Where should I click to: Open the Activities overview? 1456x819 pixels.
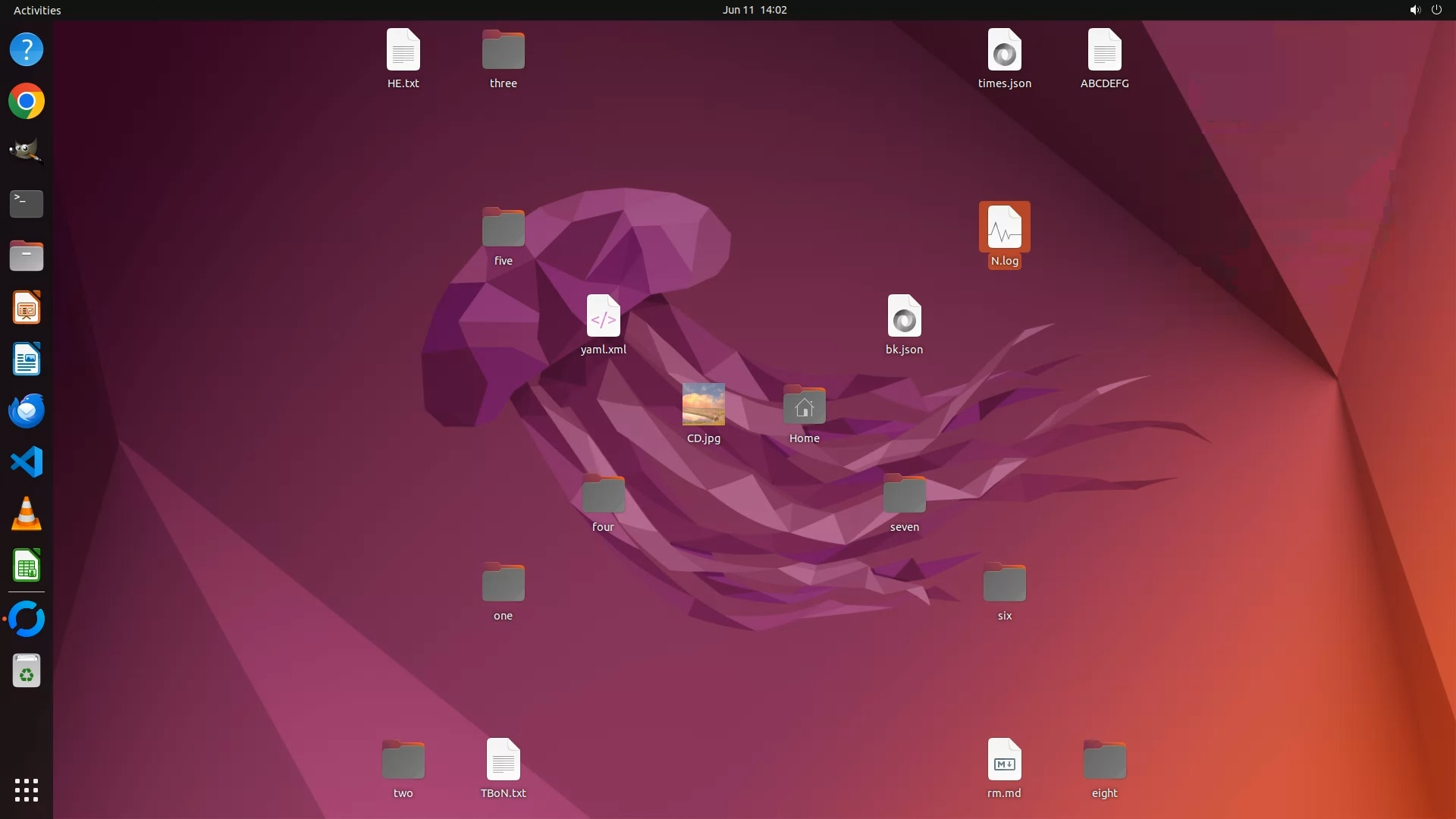(x=37, y=10)
